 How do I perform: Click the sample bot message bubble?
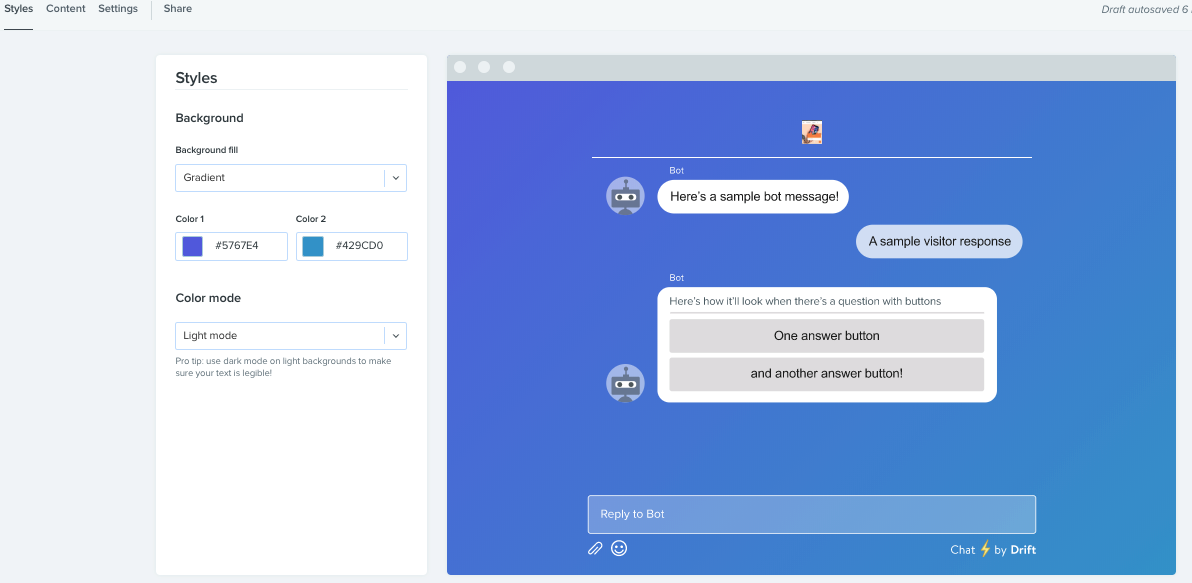(753, 197)
